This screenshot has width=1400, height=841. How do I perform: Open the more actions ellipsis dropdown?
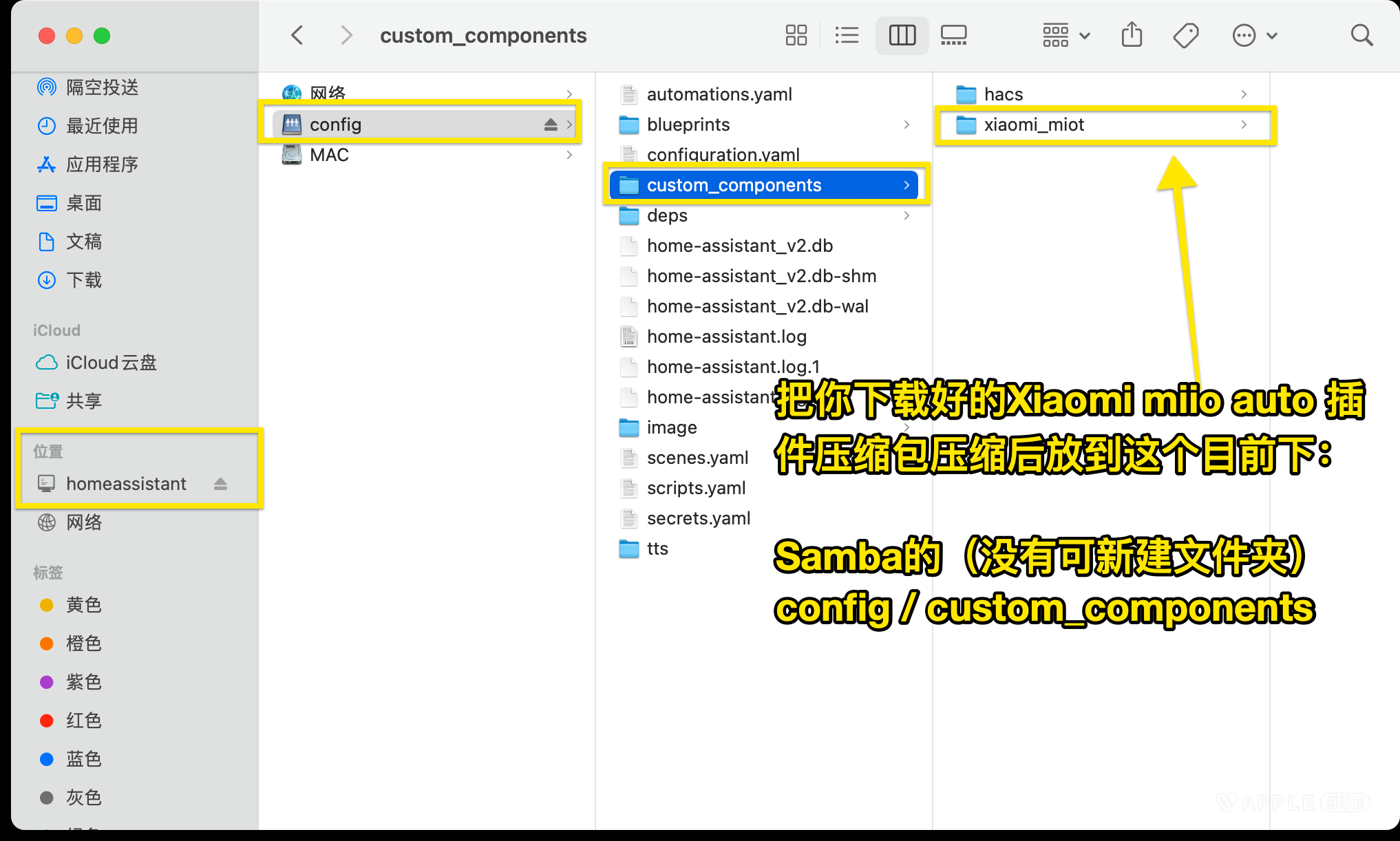pos(1254,35)
